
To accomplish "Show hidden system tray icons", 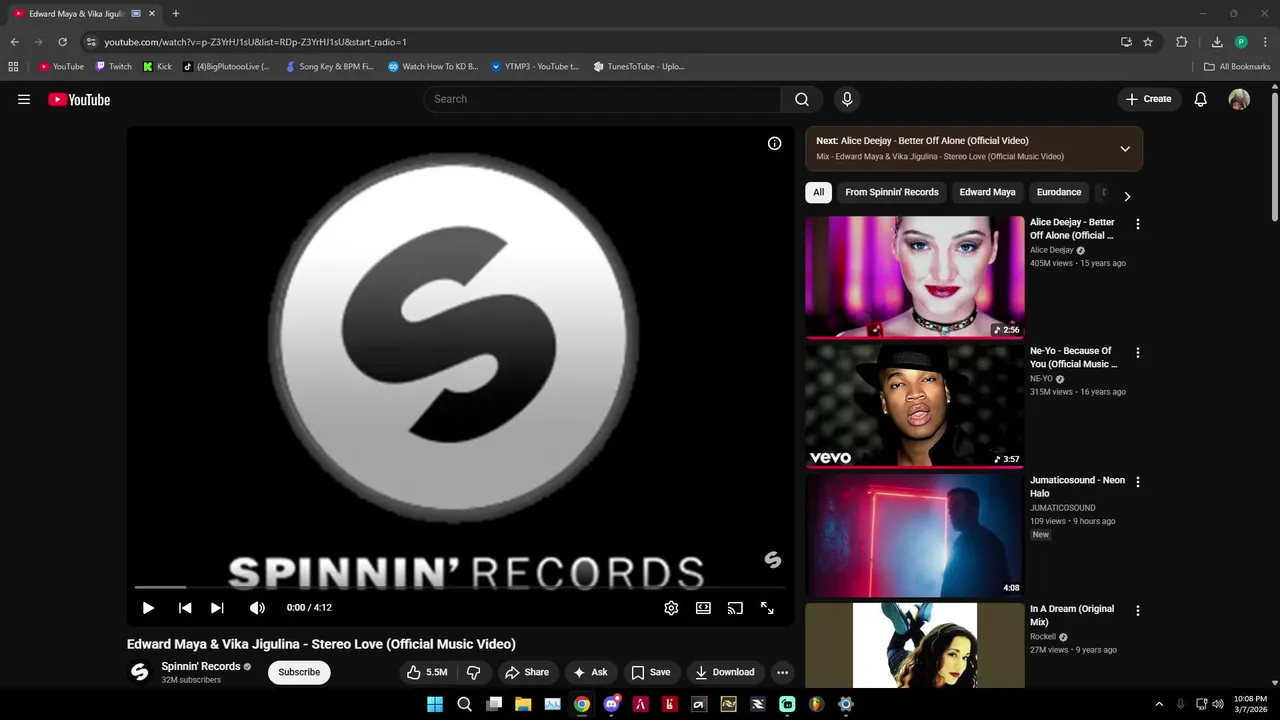I will (x=1159, y=704).
